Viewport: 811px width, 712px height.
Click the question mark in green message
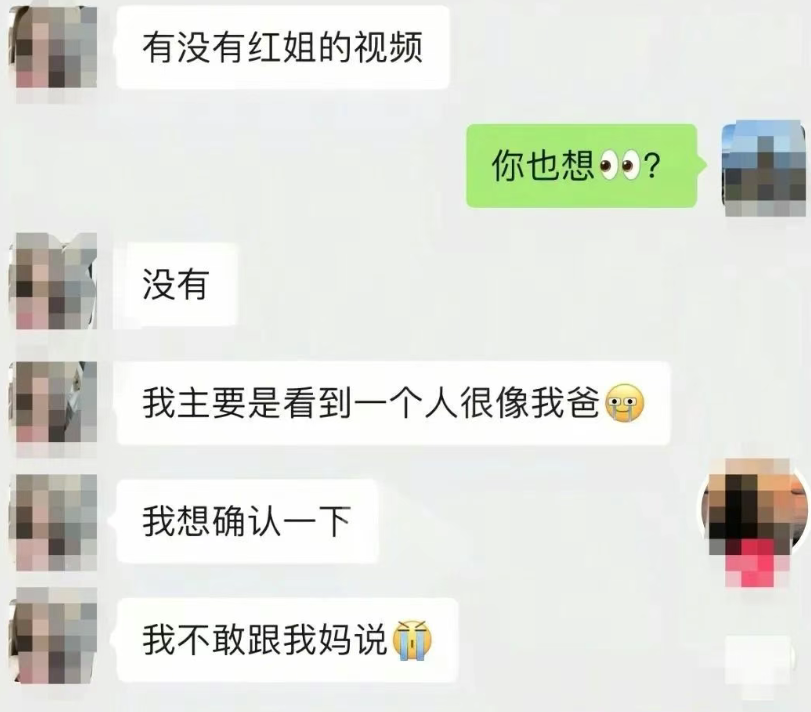(x=651, y=166)
